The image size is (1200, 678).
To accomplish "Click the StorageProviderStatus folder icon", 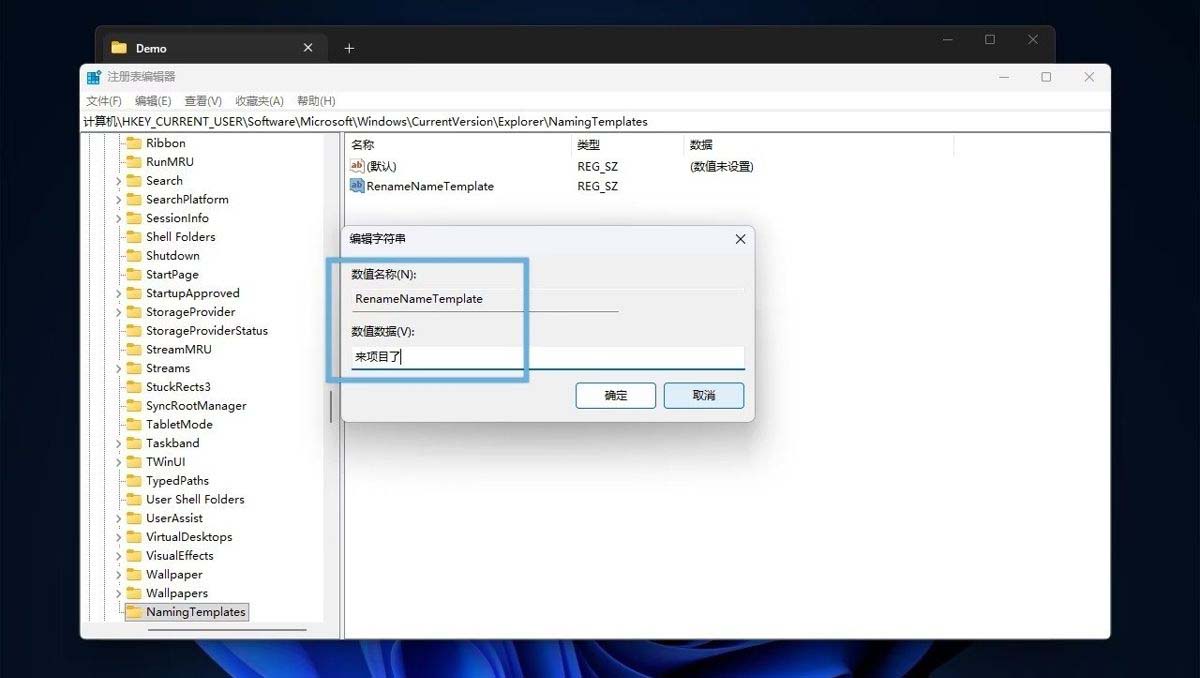I will 133,331.
